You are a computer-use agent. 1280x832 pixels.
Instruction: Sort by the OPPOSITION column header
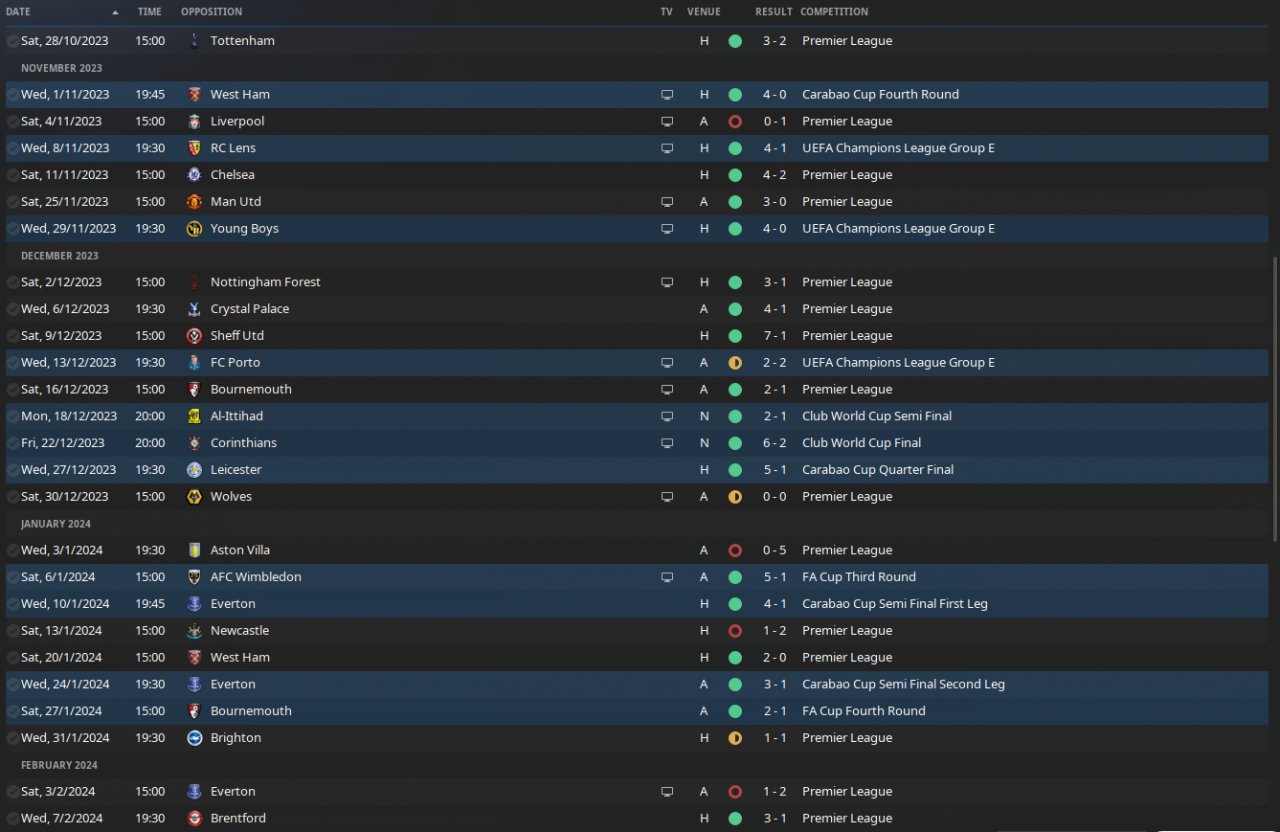click(211, 12)
